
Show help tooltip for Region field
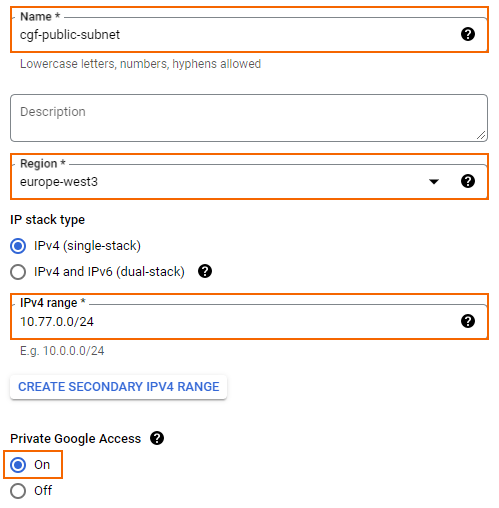[468, 181]
